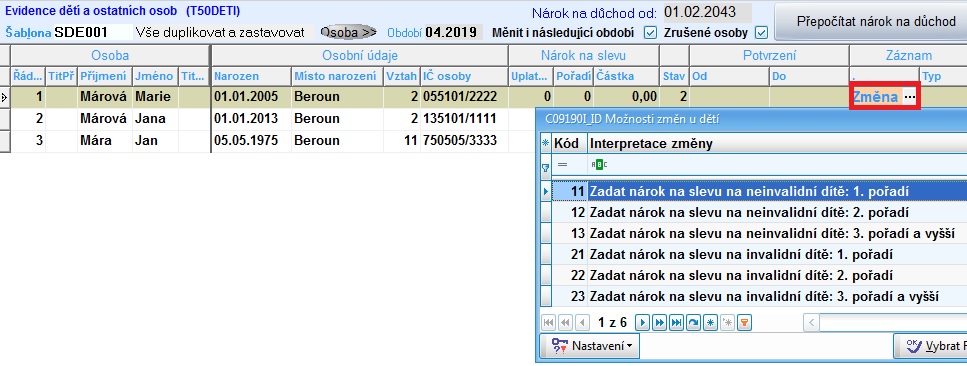Click birth date 01.01.2013
The height and width of the screenshot is (366, 967).
251,119
